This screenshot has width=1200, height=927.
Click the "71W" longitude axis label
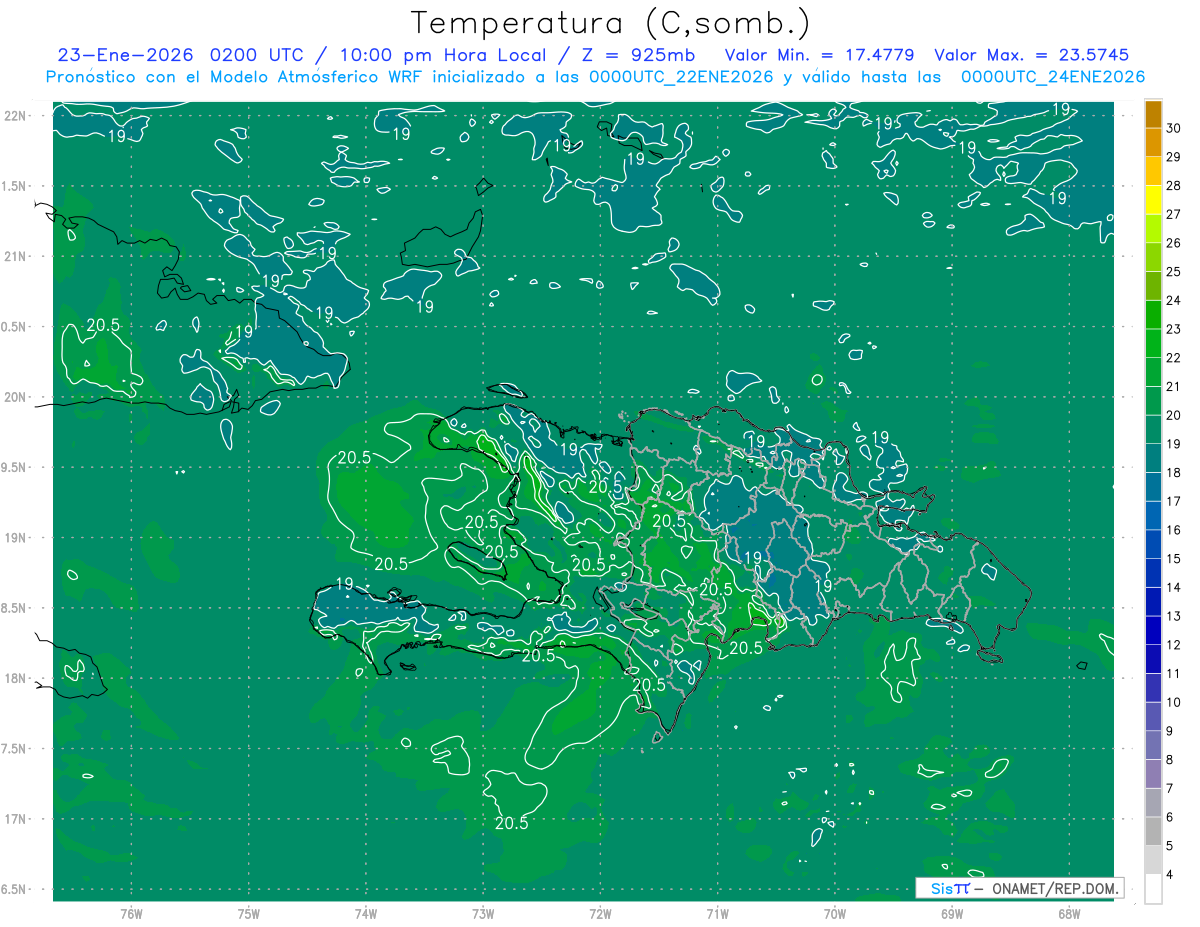717,913
